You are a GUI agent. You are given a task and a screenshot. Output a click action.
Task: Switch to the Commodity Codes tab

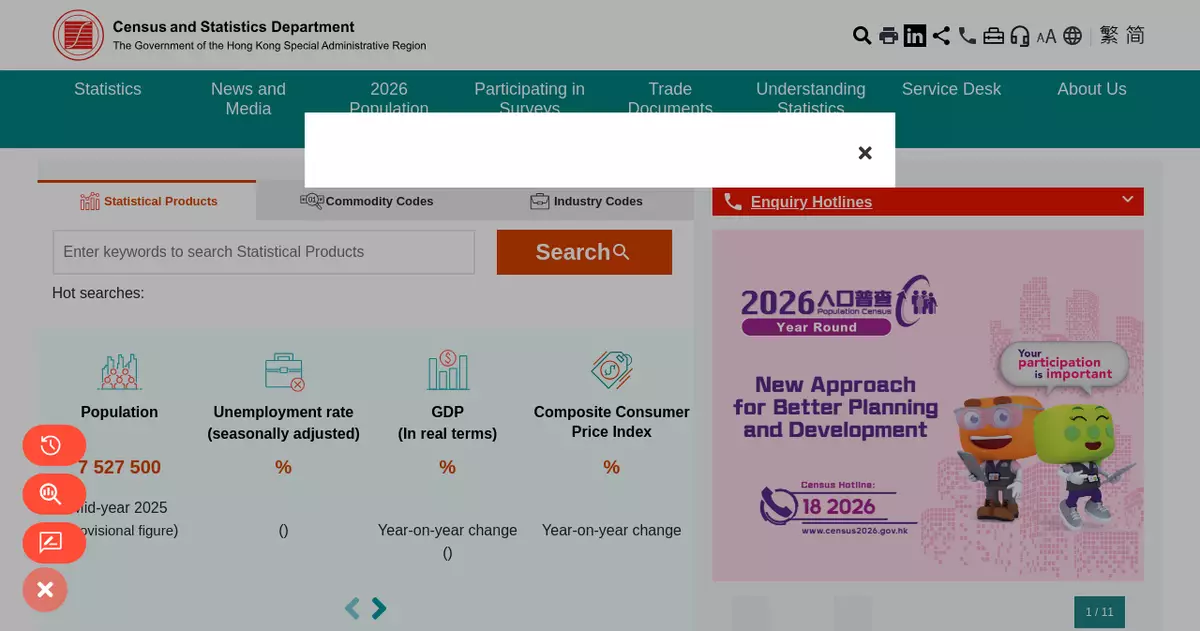(x=367, y=201)
